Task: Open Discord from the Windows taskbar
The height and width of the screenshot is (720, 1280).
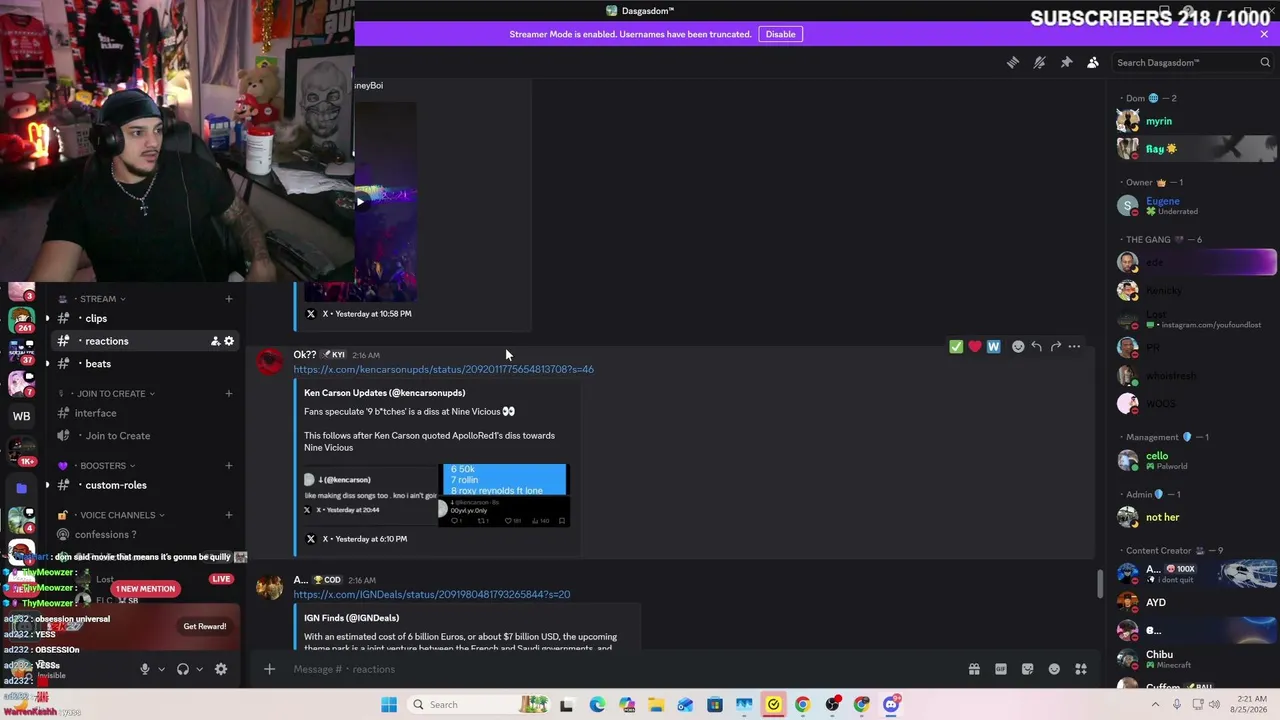Action: click(x=891, y=704)
